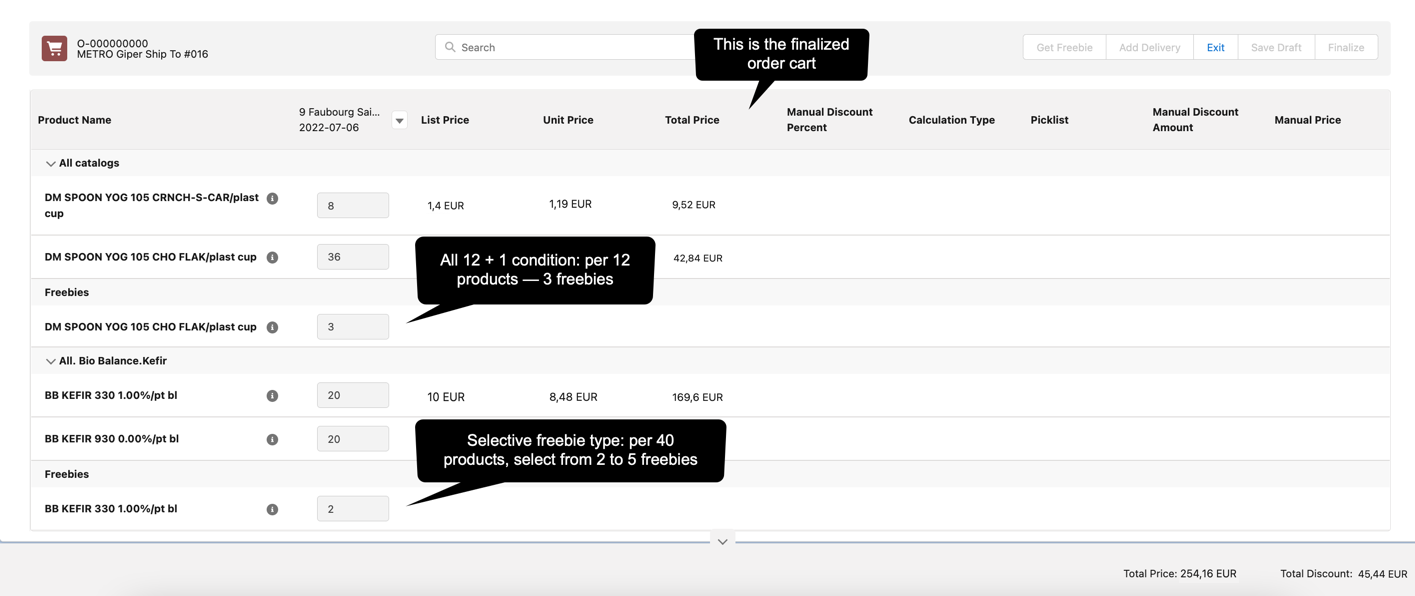Click info icon on the BB KEFIR freebie row

pos(272,508)
